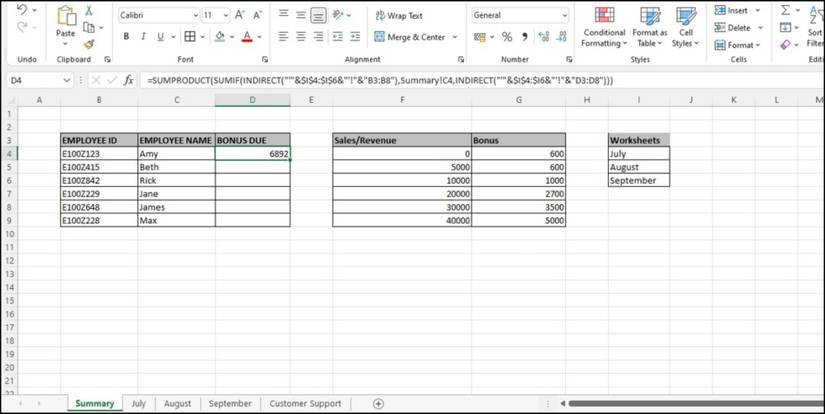Screen dimensions: 825x414
Task: Toggle Align Right
Action: (x=318, y=36)
